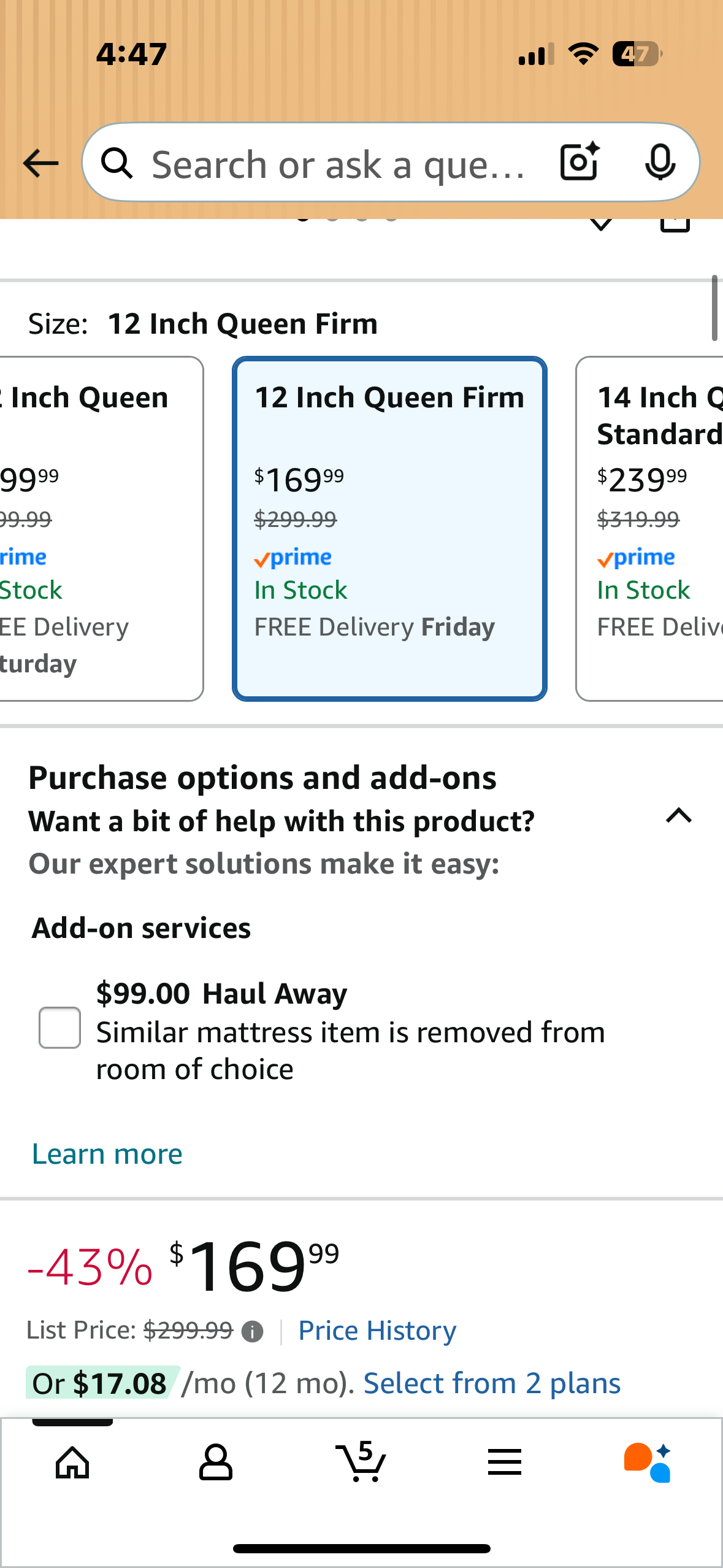This screenshot has width=723, height=1568.
Task: Tap the magnifying glass search icon
Action: click(x=117, y=164)
